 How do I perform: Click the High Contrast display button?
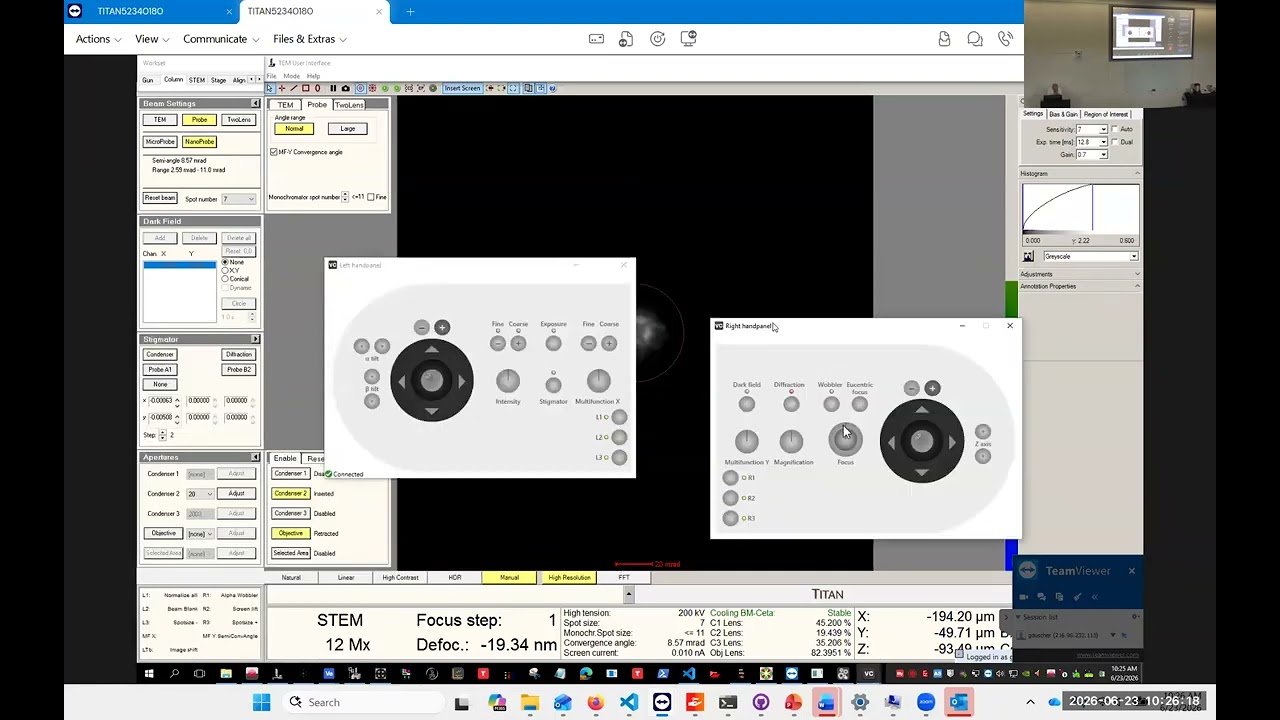point(400,578)
